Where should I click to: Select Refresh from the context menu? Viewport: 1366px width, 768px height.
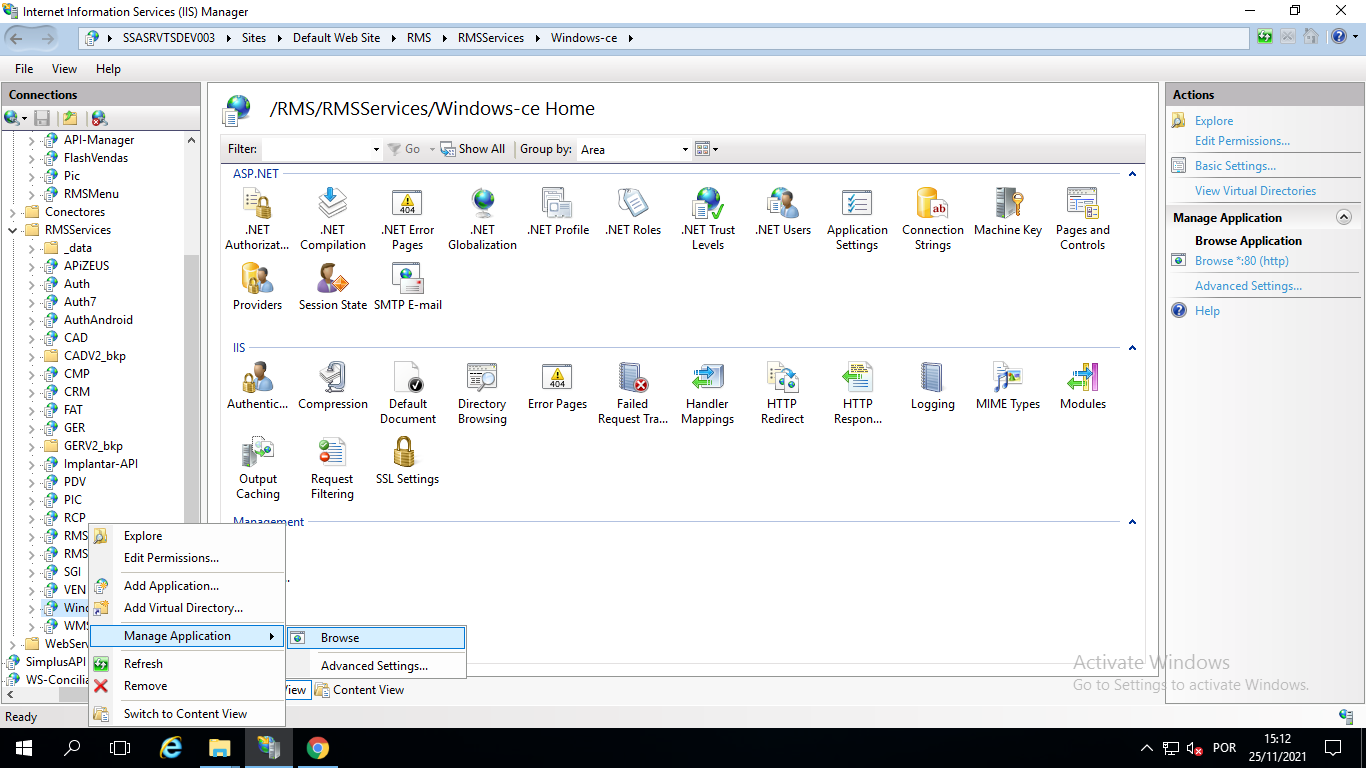point(187,664)
